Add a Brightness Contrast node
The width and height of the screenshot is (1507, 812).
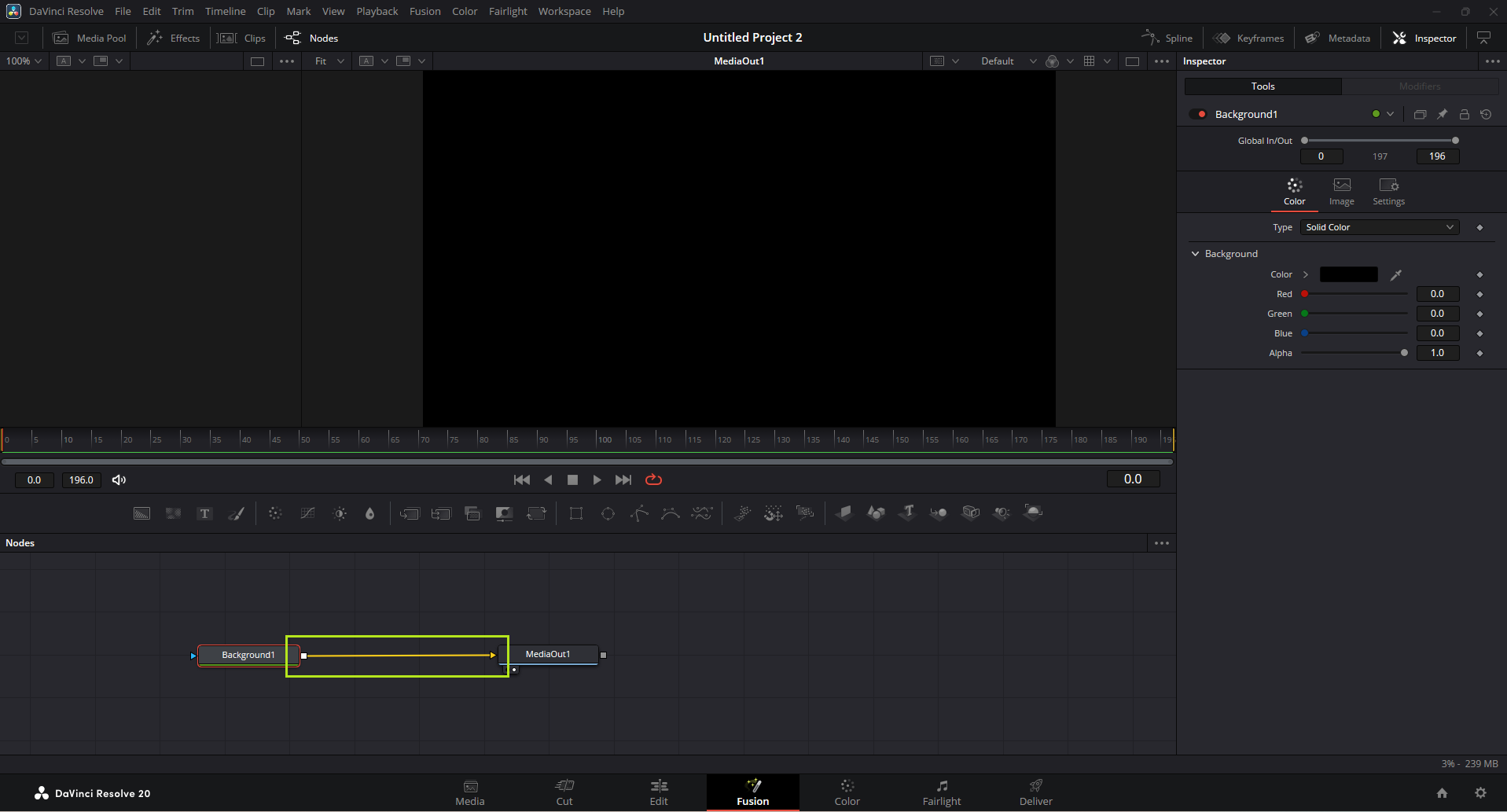click(x=340, y=513)
